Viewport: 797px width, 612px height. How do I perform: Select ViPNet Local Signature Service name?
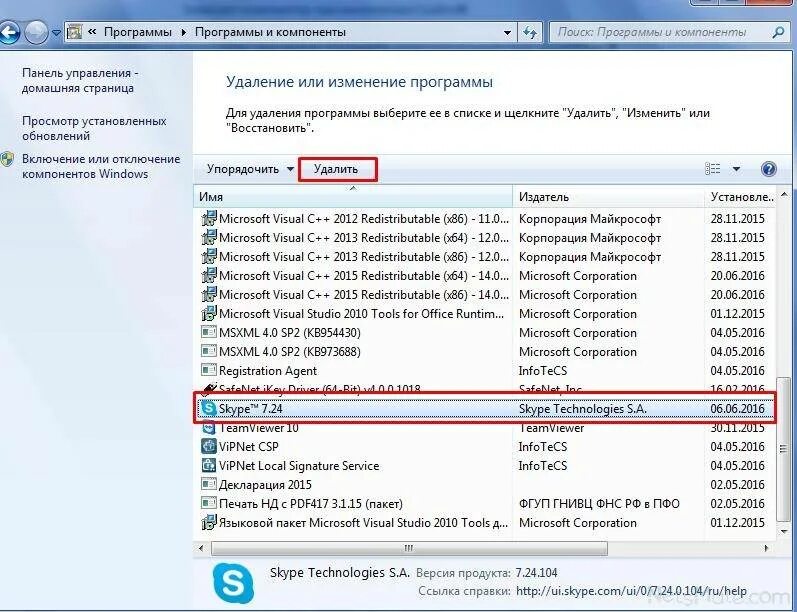[x=299, y=466]
